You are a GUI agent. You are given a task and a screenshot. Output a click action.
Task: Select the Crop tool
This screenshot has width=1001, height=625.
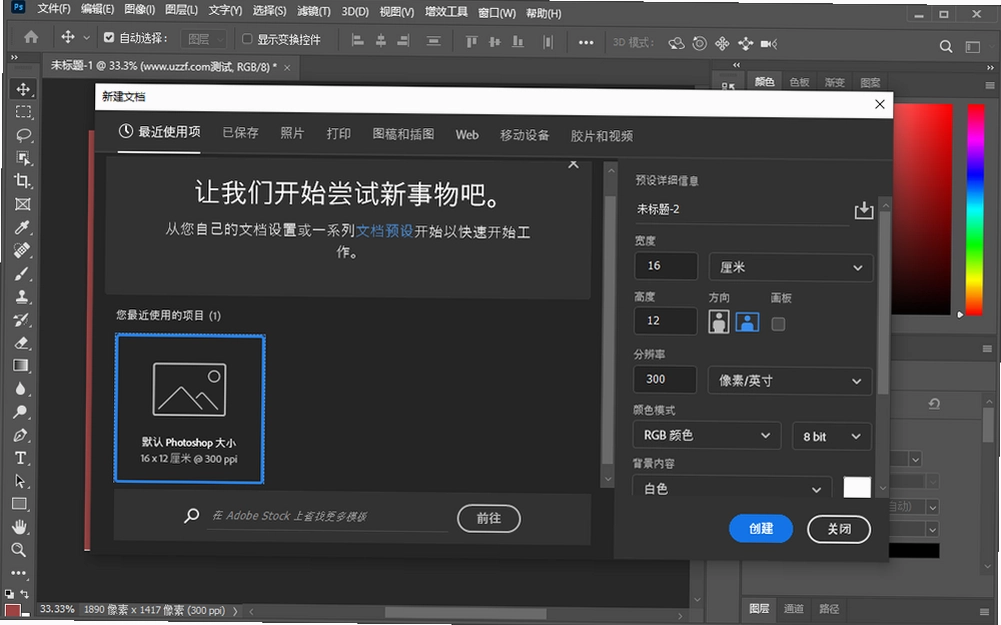[x=23, y=181]
